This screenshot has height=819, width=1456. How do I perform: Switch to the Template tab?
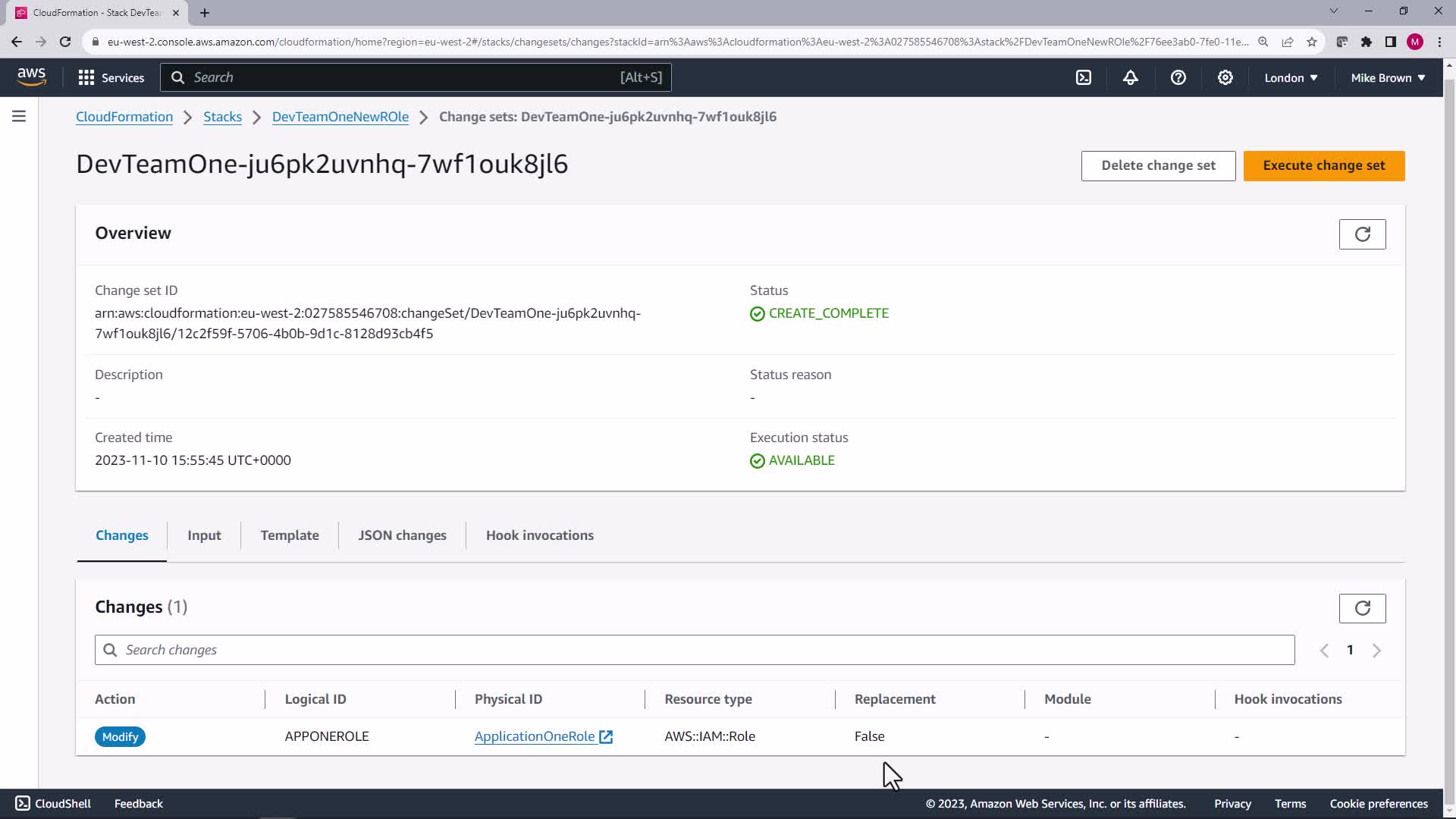(290, 535)
